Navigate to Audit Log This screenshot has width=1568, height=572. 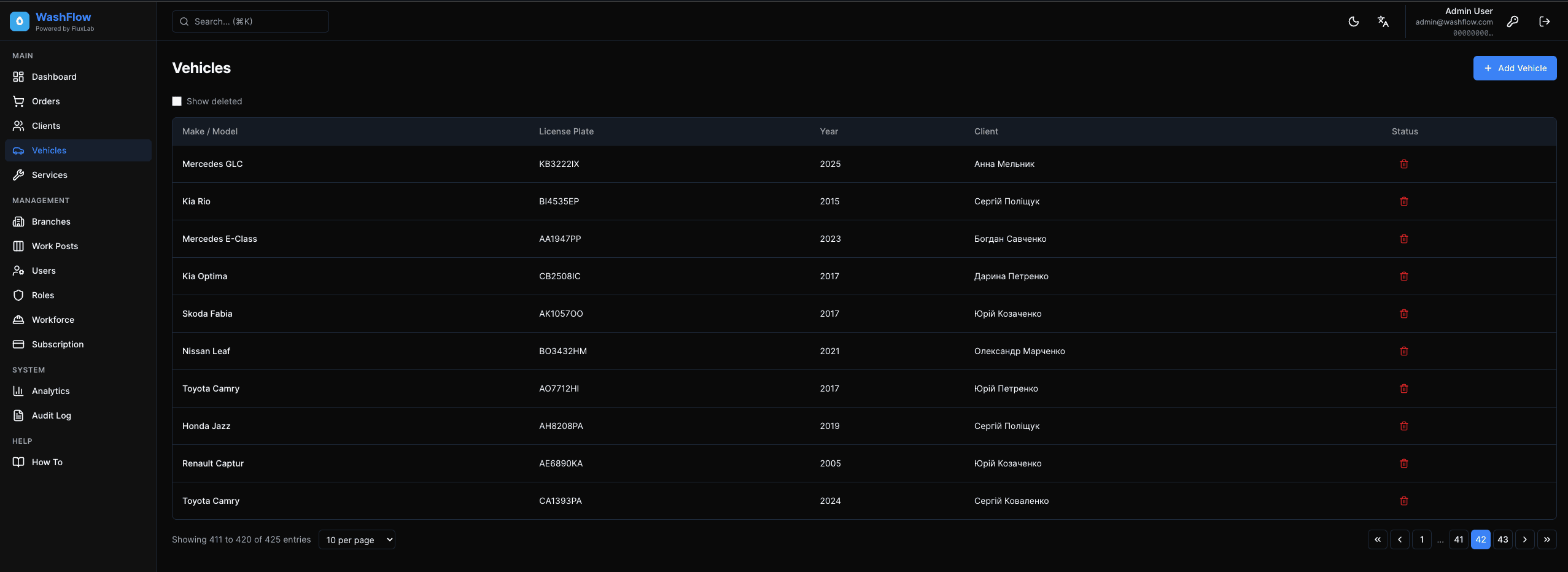[52, 415]
